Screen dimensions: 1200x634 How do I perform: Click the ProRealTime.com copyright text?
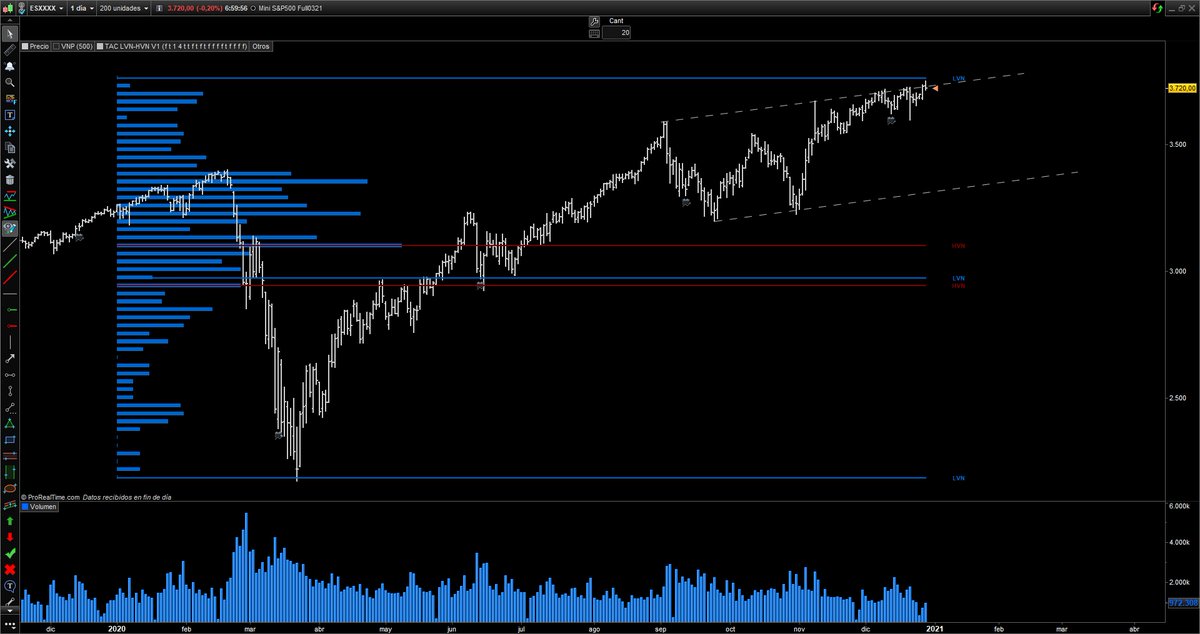[x=49, y=497]
